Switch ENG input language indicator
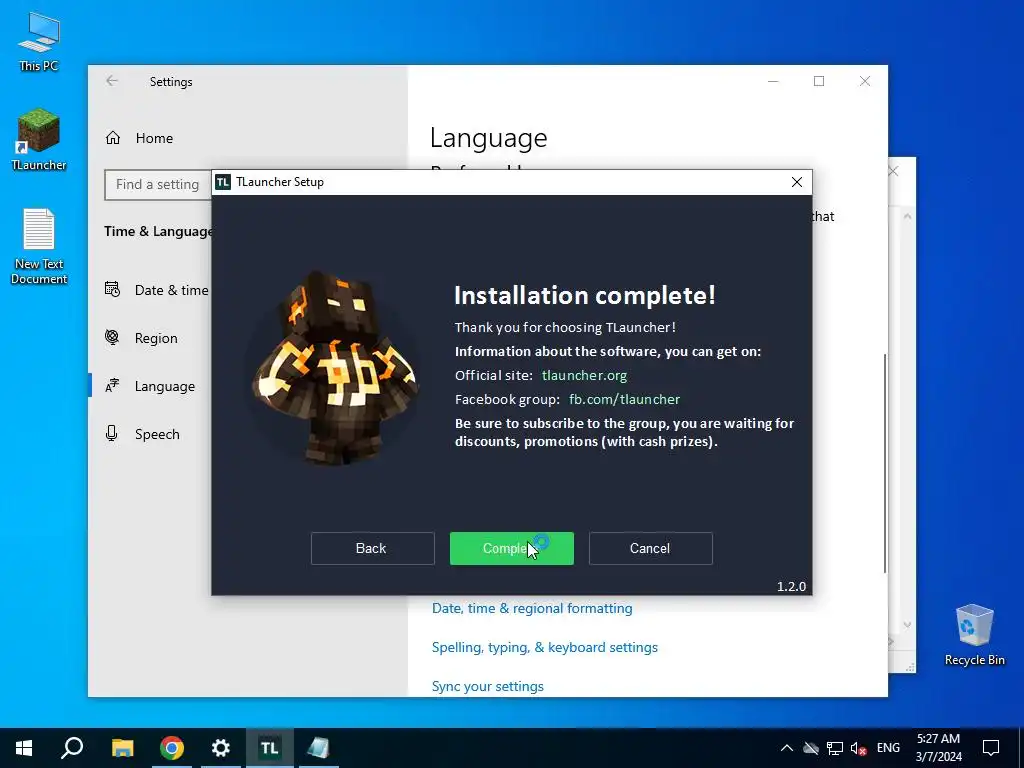 tap(888, 748)
